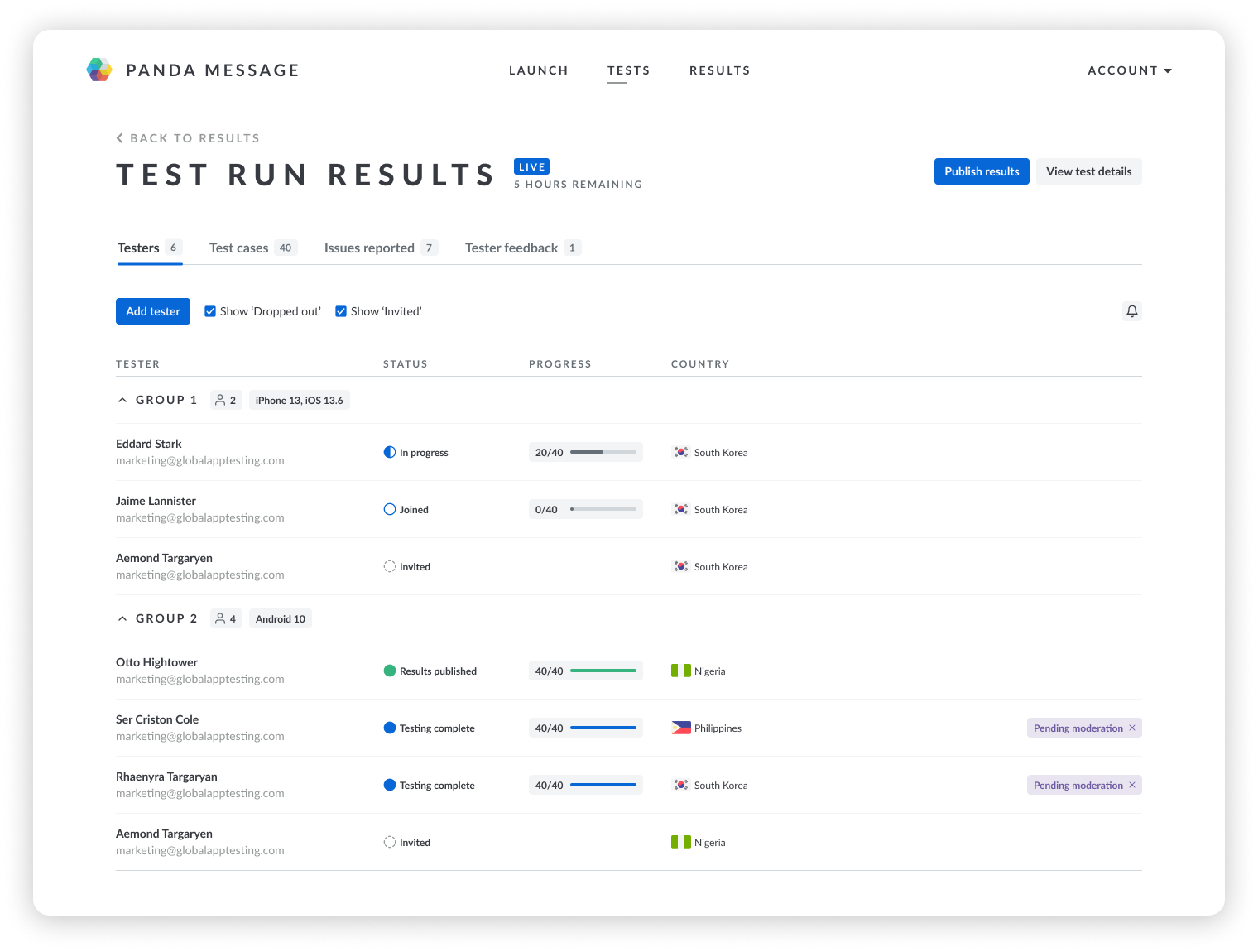This screenshot has width=1258, height=952.
Task: Collapse Group 2 section
Action: [122, 618]
